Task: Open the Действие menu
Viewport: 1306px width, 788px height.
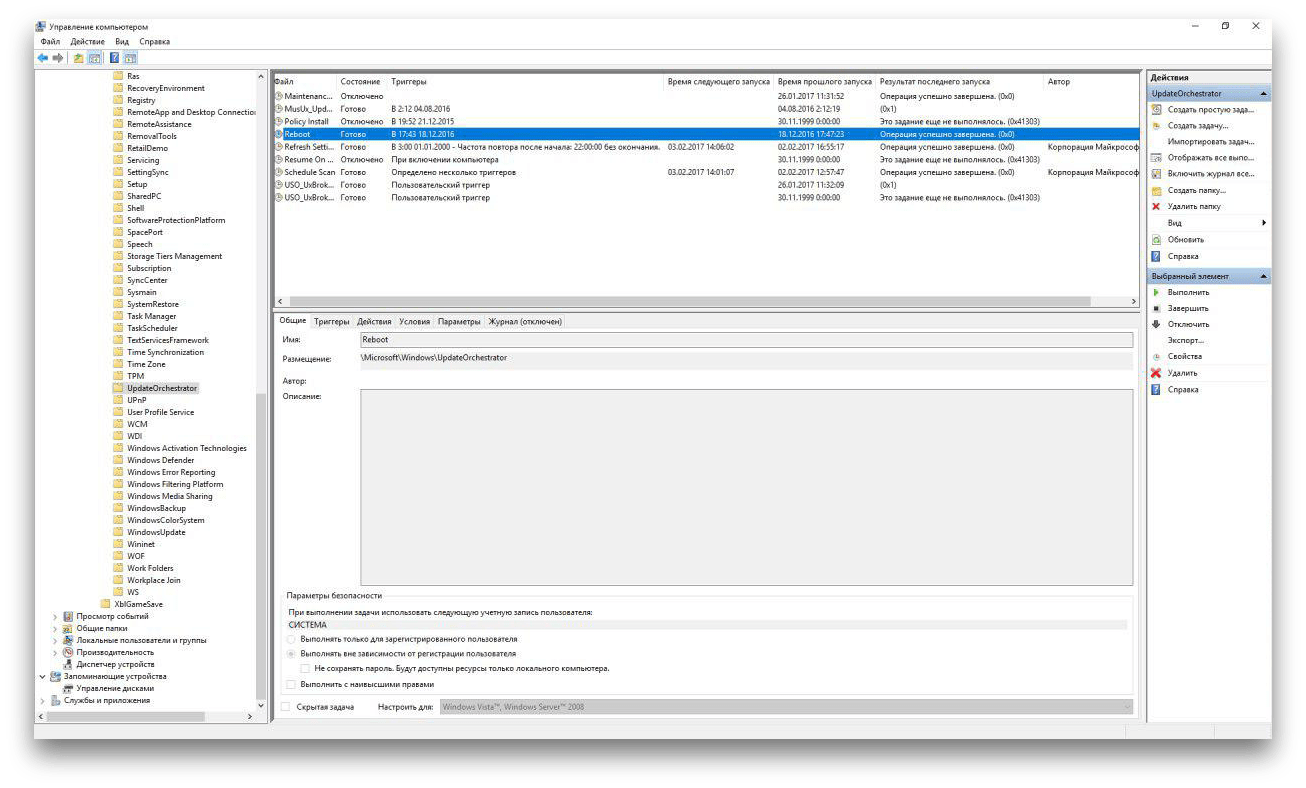Action: click(x=87, y=42)
